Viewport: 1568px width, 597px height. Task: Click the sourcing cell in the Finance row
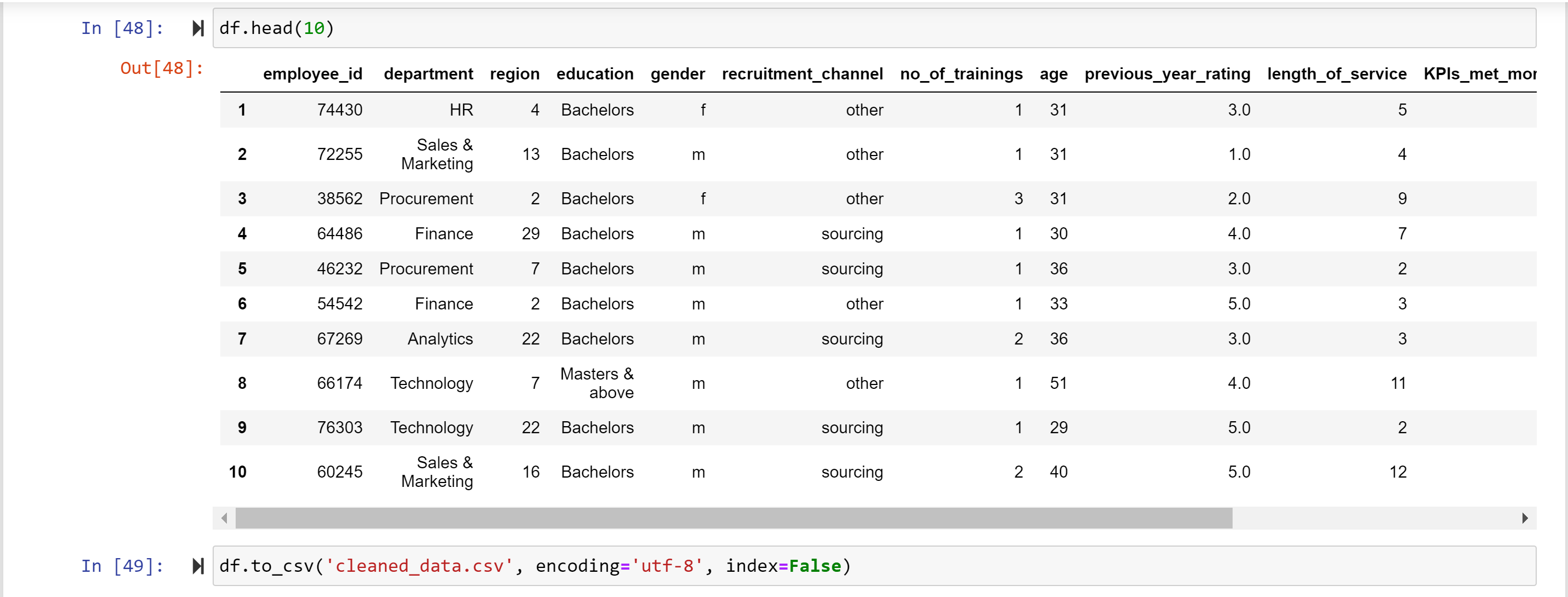pyautogui.click(x=852, y=234)
